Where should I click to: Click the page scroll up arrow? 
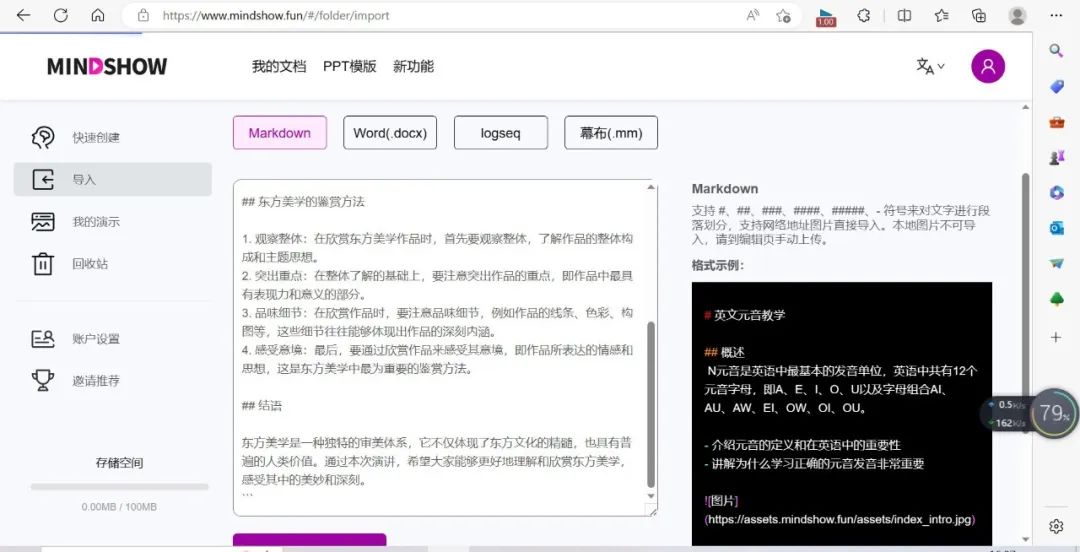point(1025,107)
